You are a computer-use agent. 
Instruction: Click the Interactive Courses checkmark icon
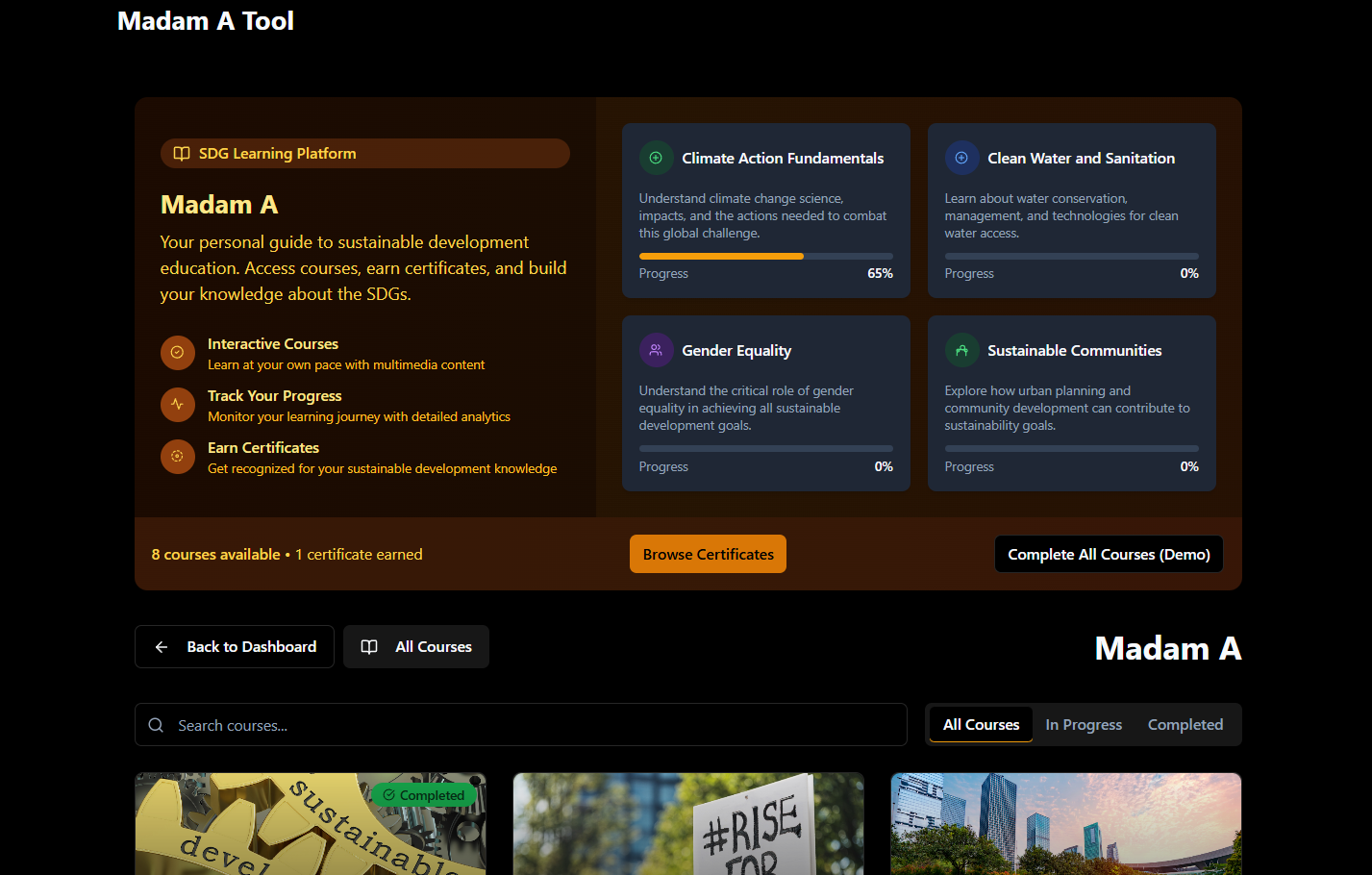[x=177, y=353]
